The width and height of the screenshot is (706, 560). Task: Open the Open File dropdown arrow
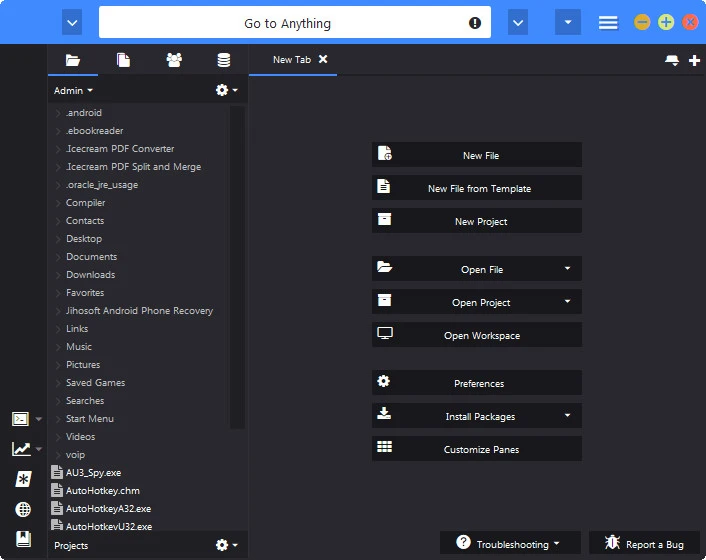pos(567,269)
